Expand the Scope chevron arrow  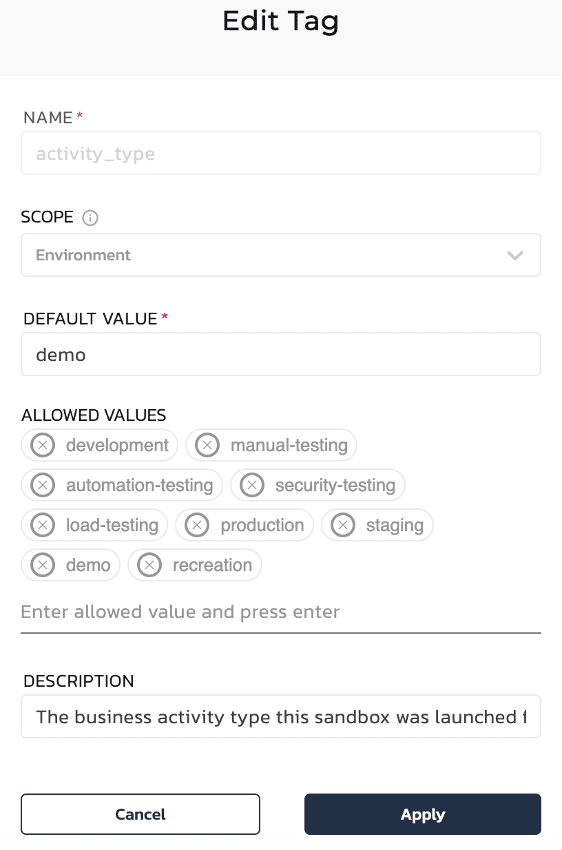[x=515, y=255]
